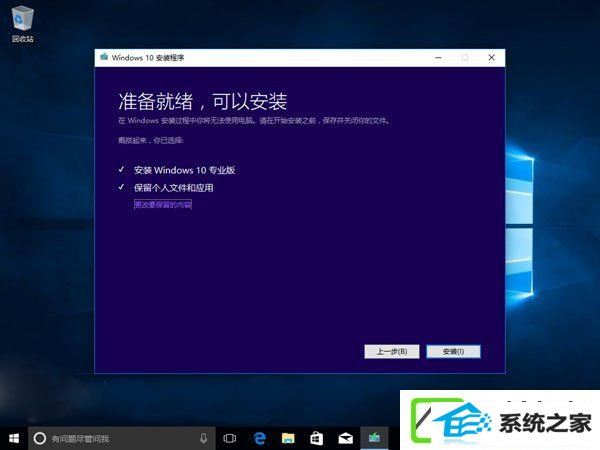
Task: Click the setup icon in title bar
Action: [104, 57]
